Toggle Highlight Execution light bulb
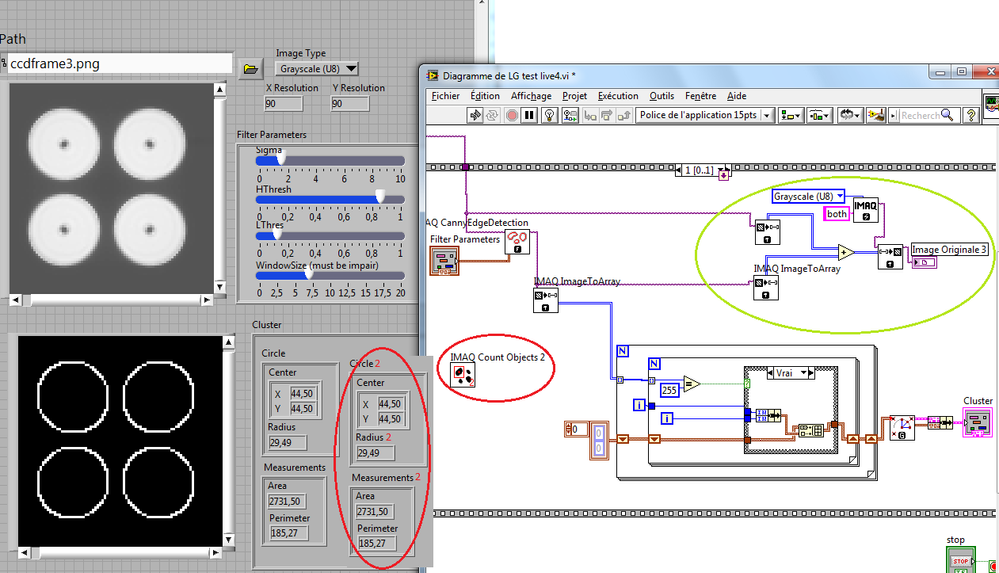 click(x=549, y=115)
